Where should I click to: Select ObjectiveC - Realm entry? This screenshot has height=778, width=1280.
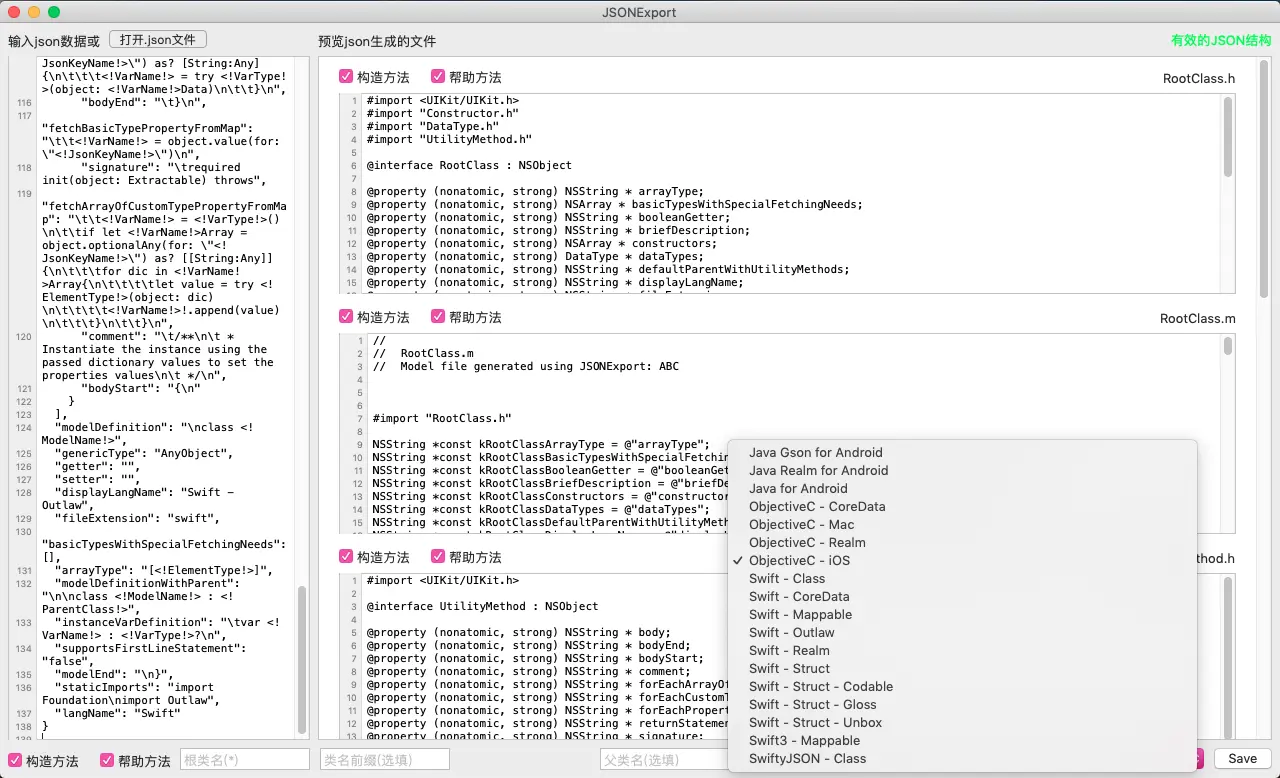click(962, 542)
